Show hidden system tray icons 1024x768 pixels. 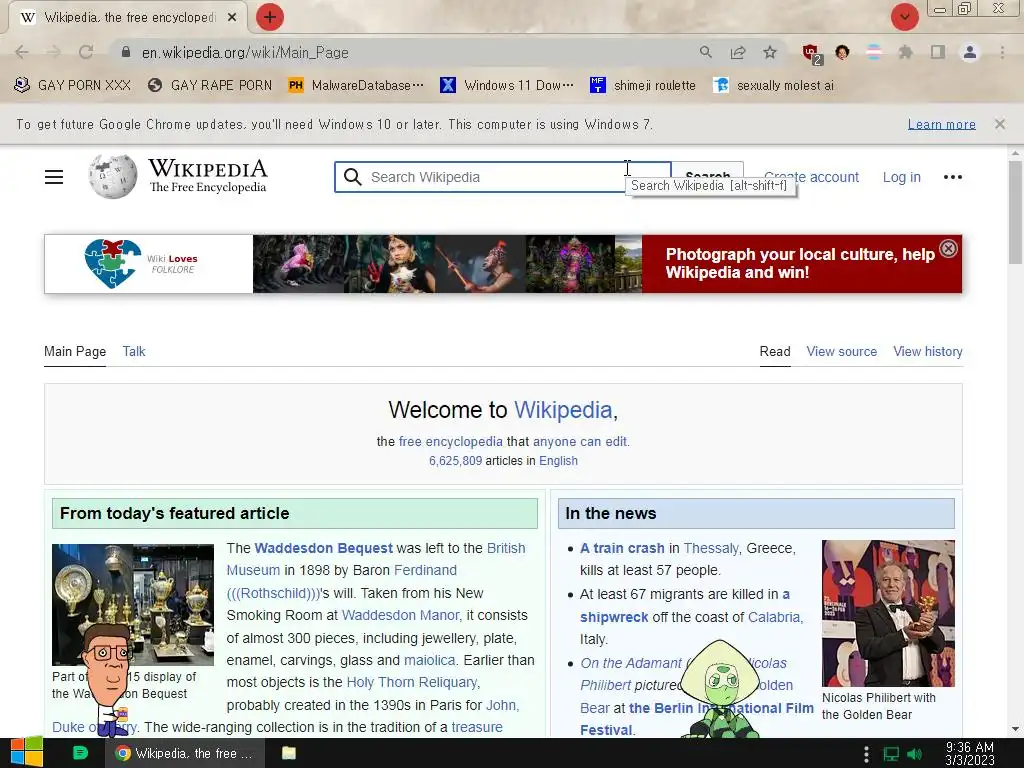(866, 754)
